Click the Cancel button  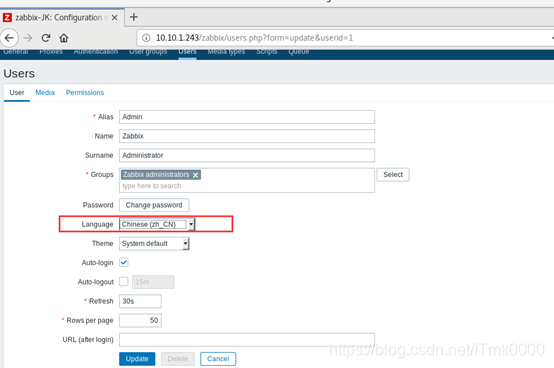[x=218, y=359]
